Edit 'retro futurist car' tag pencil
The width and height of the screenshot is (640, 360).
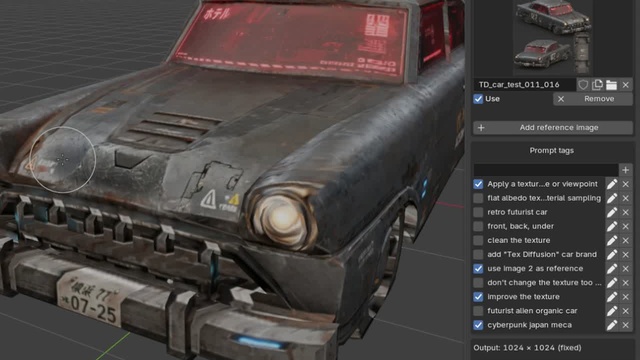[611, 212]
